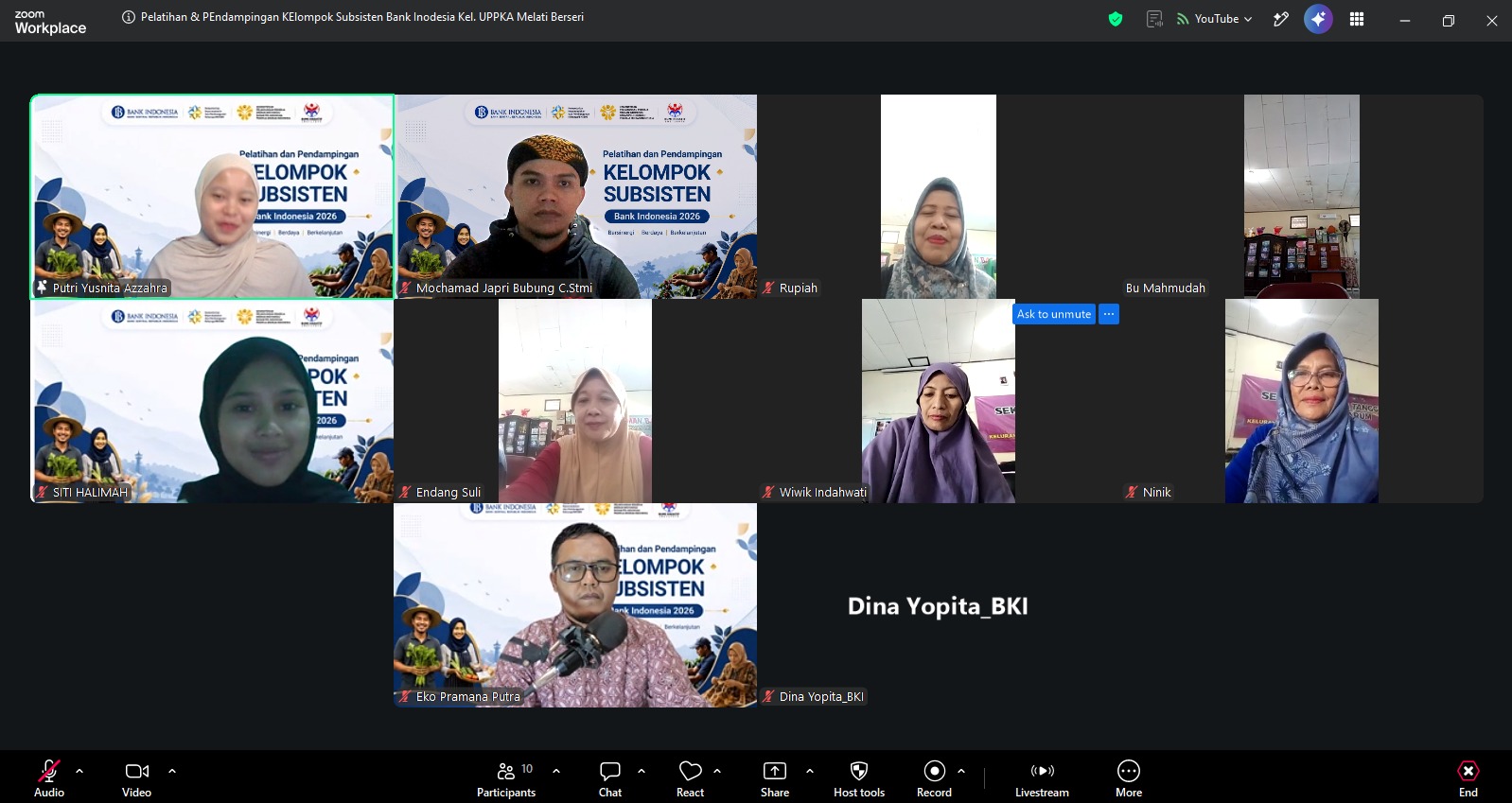Start sharing your screen with Share
The height and width of the screenshot is (803, 1512).
click(x=775, y=779)
